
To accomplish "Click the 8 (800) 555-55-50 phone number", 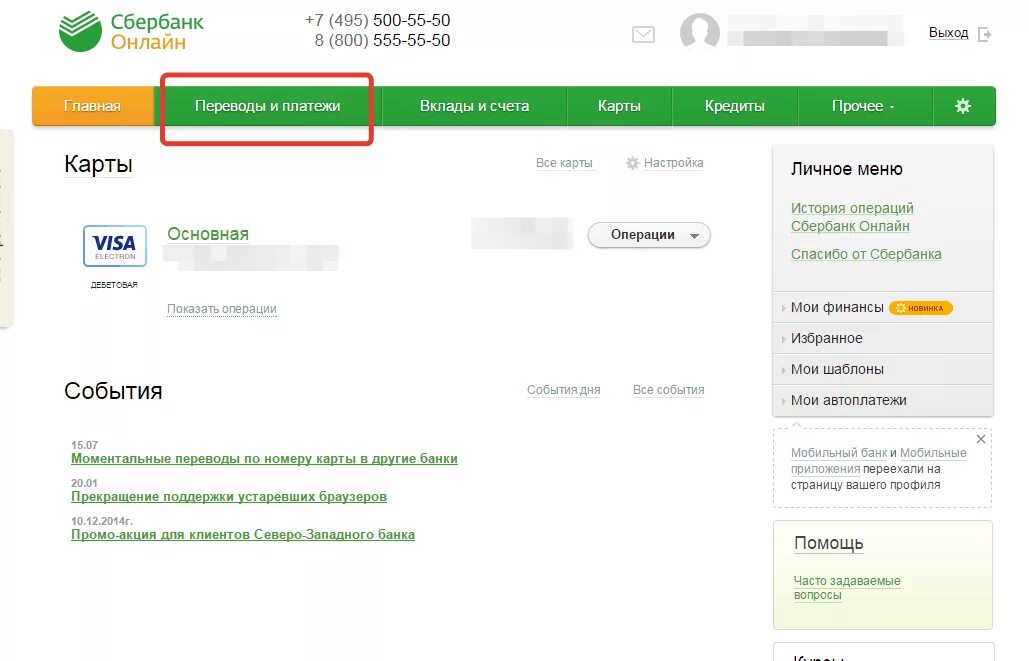I will pyautogui.click(x=382, y=41).
